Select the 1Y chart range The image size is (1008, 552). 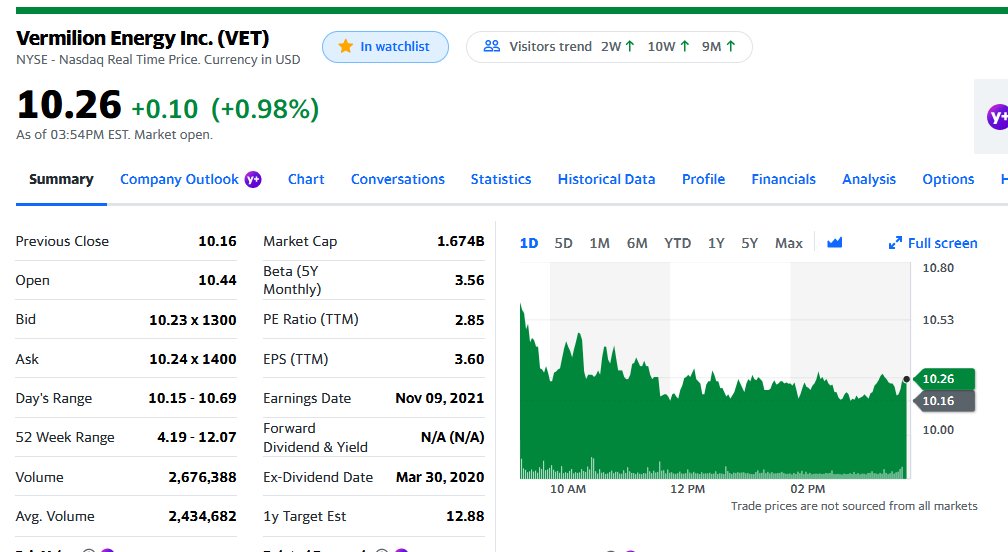coord(716,244)
